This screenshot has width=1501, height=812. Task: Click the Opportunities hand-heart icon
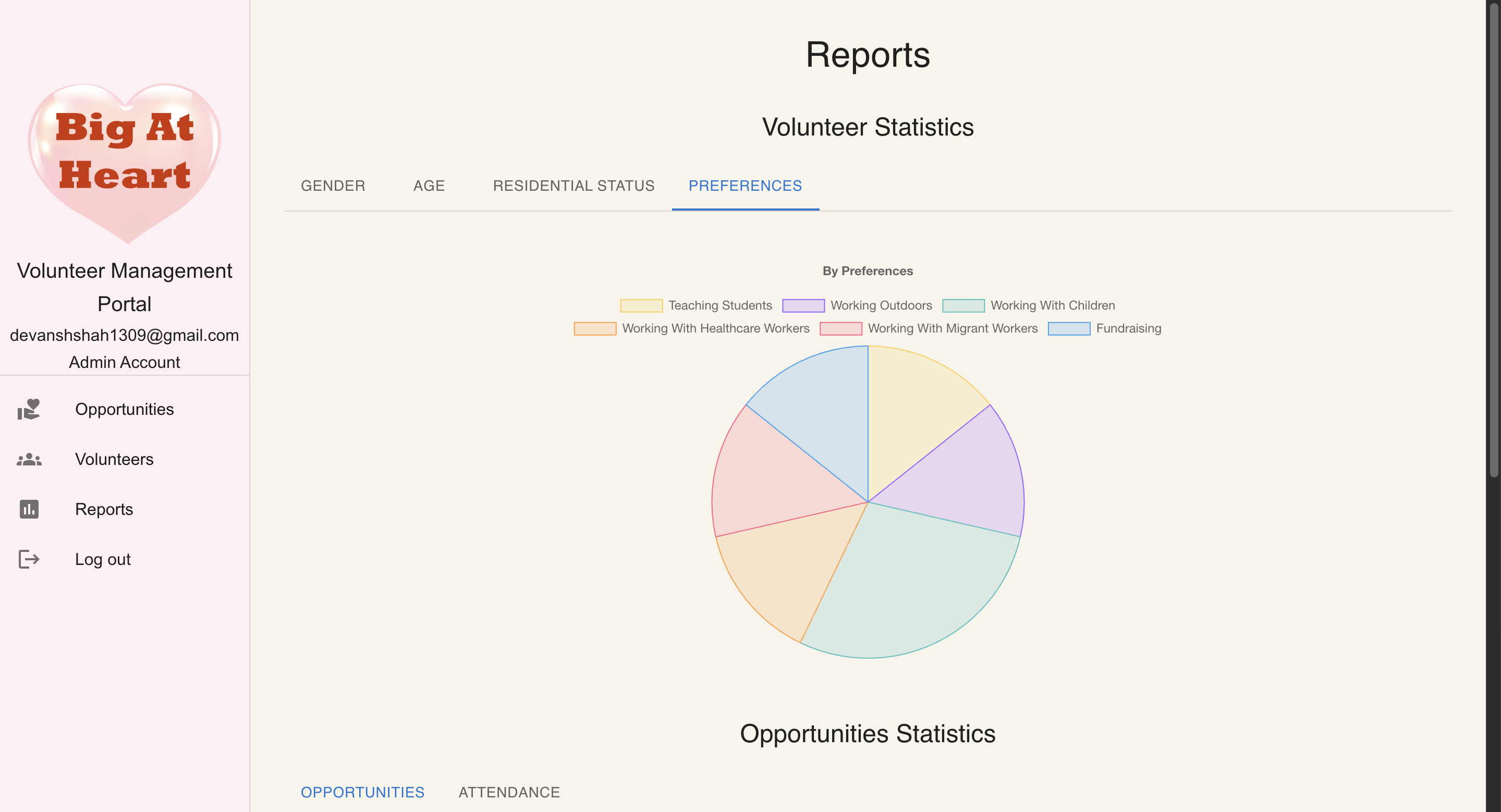[x=29, y=409]
